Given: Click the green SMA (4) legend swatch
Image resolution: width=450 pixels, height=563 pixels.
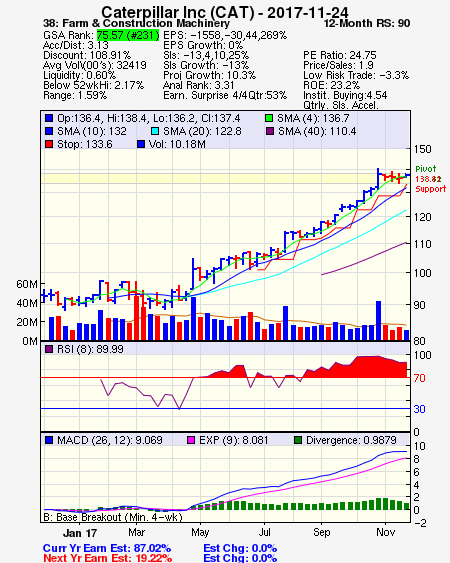Looking at the screenshot, I should (269, 118).
